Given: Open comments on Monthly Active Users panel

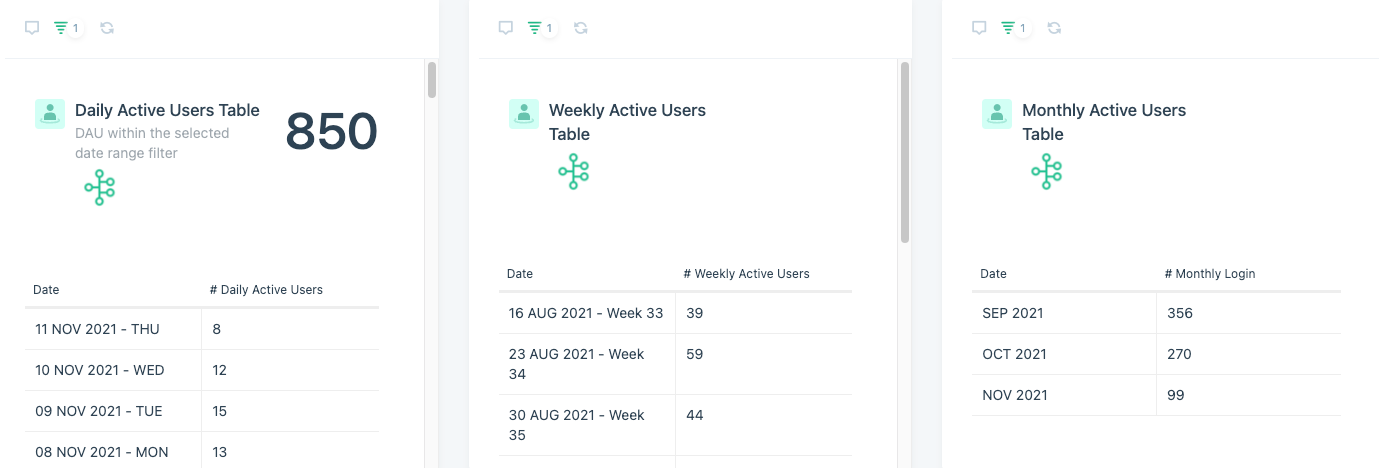Looking at the screenshot, I should pos(979,28).
